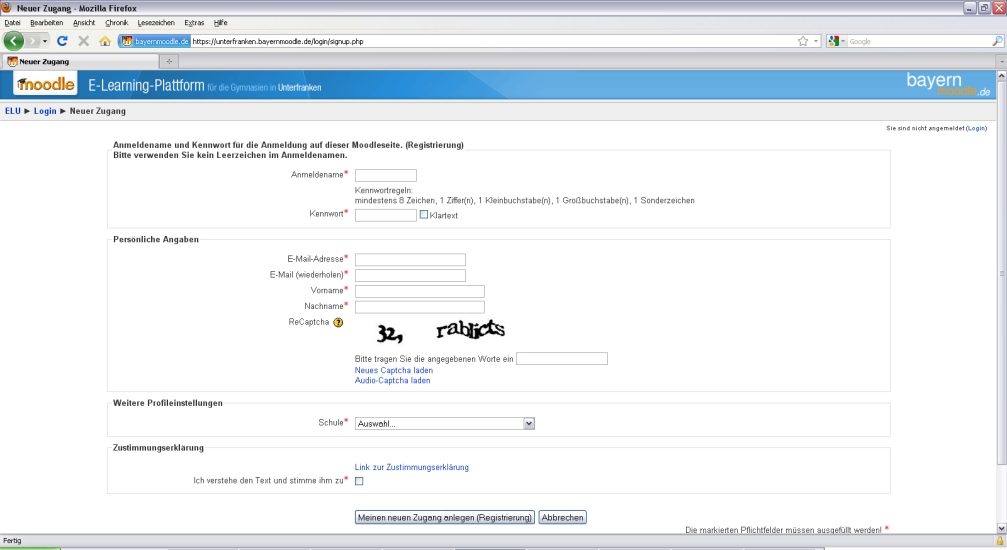Select the Neuer Zugang tab

click(x=80, y=62)
